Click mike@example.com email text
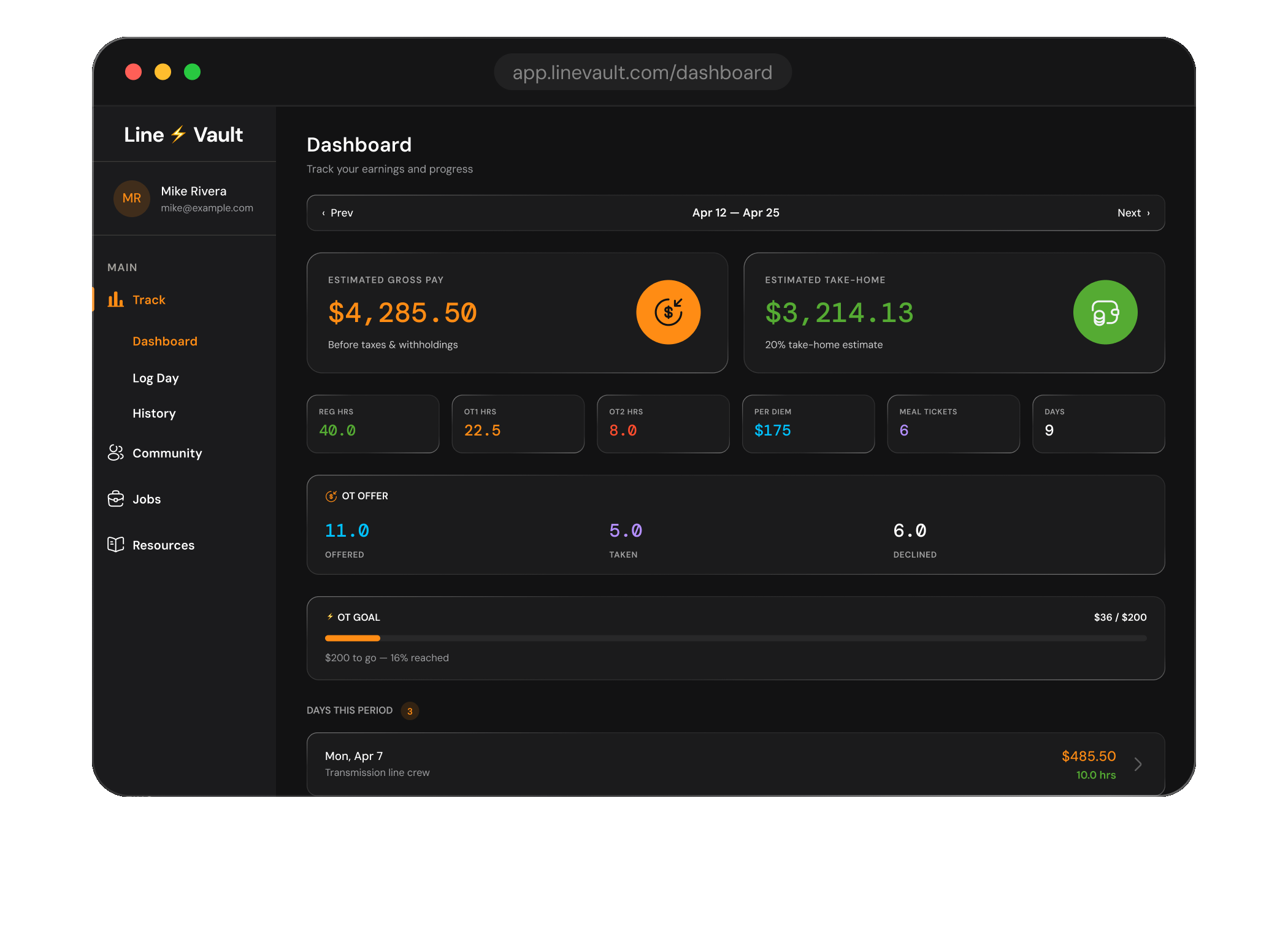This screenshot has height=944, width=1288. pyautogui.click(x=207, y=208)
